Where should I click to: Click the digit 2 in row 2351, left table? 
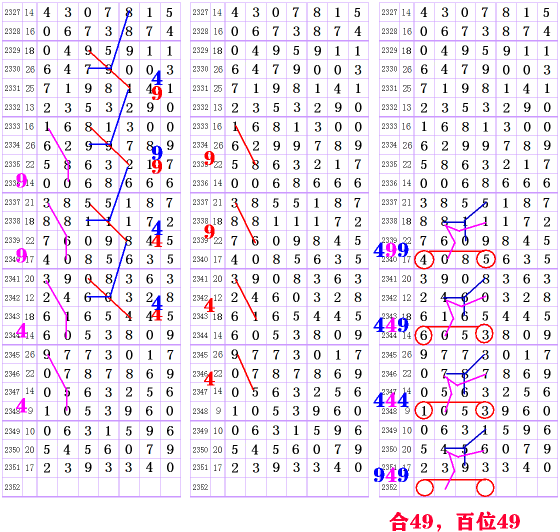point(47,468)
